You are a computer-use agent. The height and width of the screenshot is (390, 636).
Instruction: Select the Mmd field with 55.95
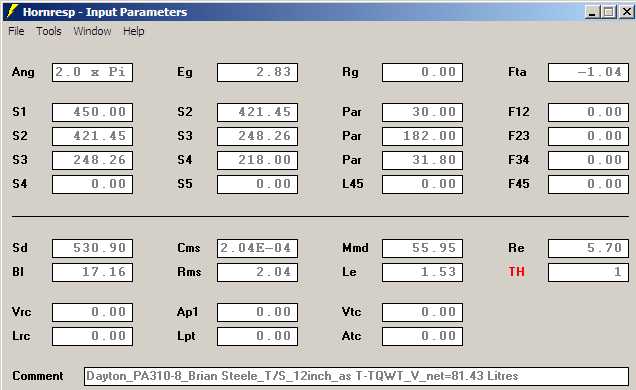tap(423, 248)
